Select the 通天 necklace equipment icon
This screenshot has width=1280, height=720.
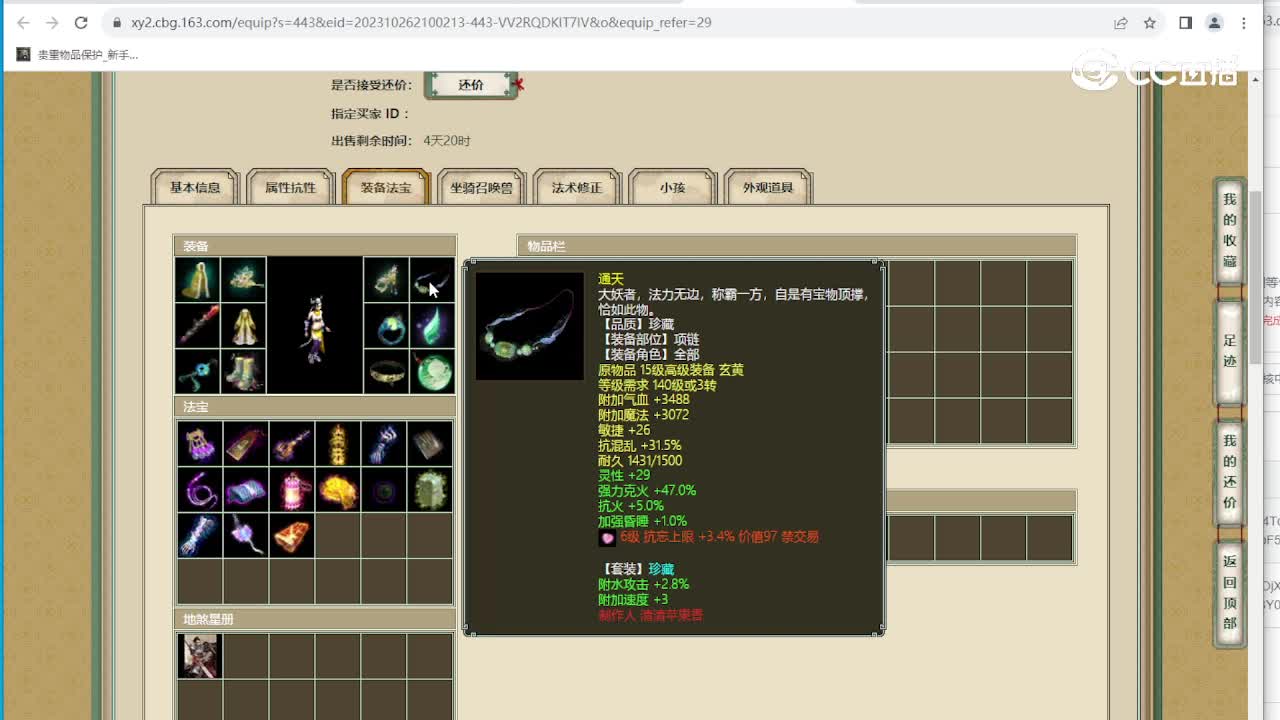pyautogui.click(x=432, y=280)
